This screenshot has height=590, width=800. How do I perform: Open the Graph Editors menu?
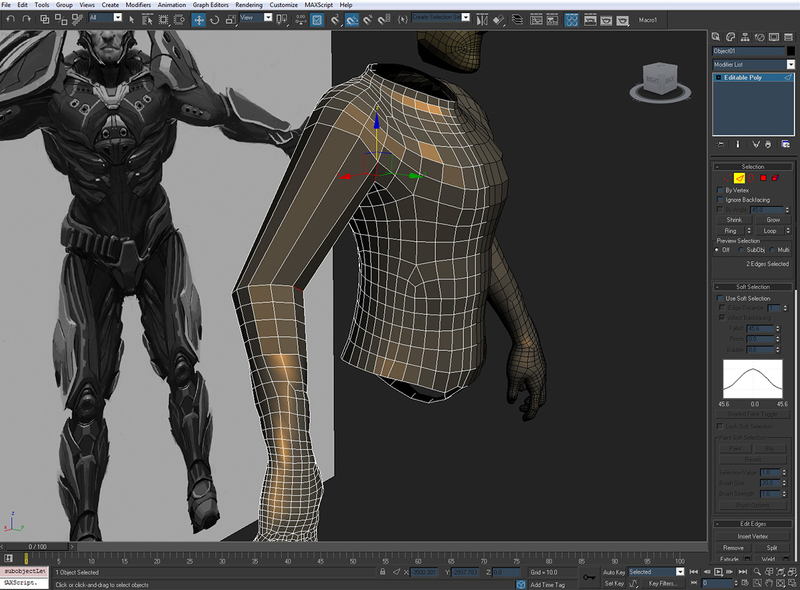pos(211,5)
